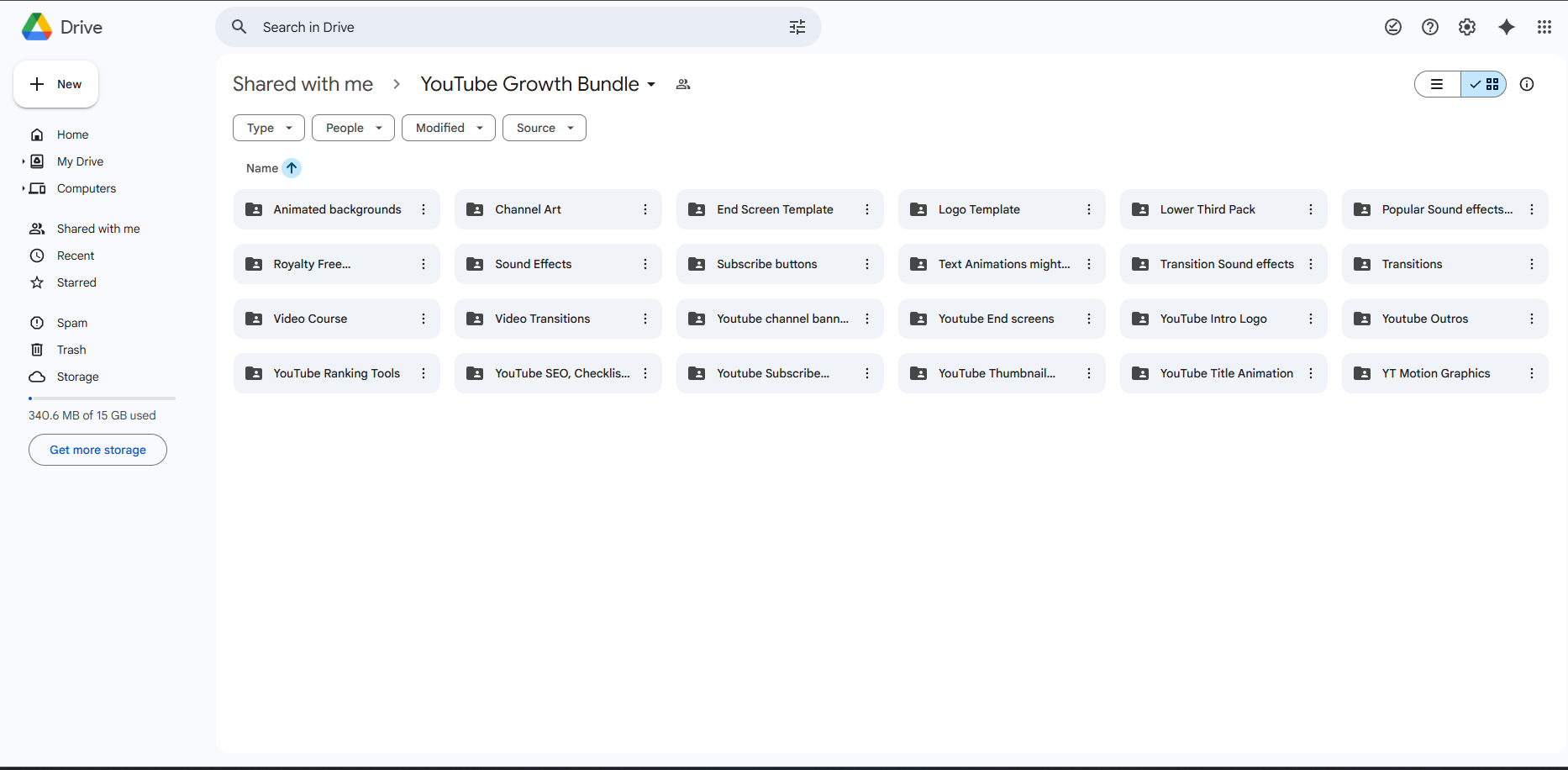Screen dimensions: 1568x770
Task: Click the Name column sort label
Action: click(x=262, y=168)
